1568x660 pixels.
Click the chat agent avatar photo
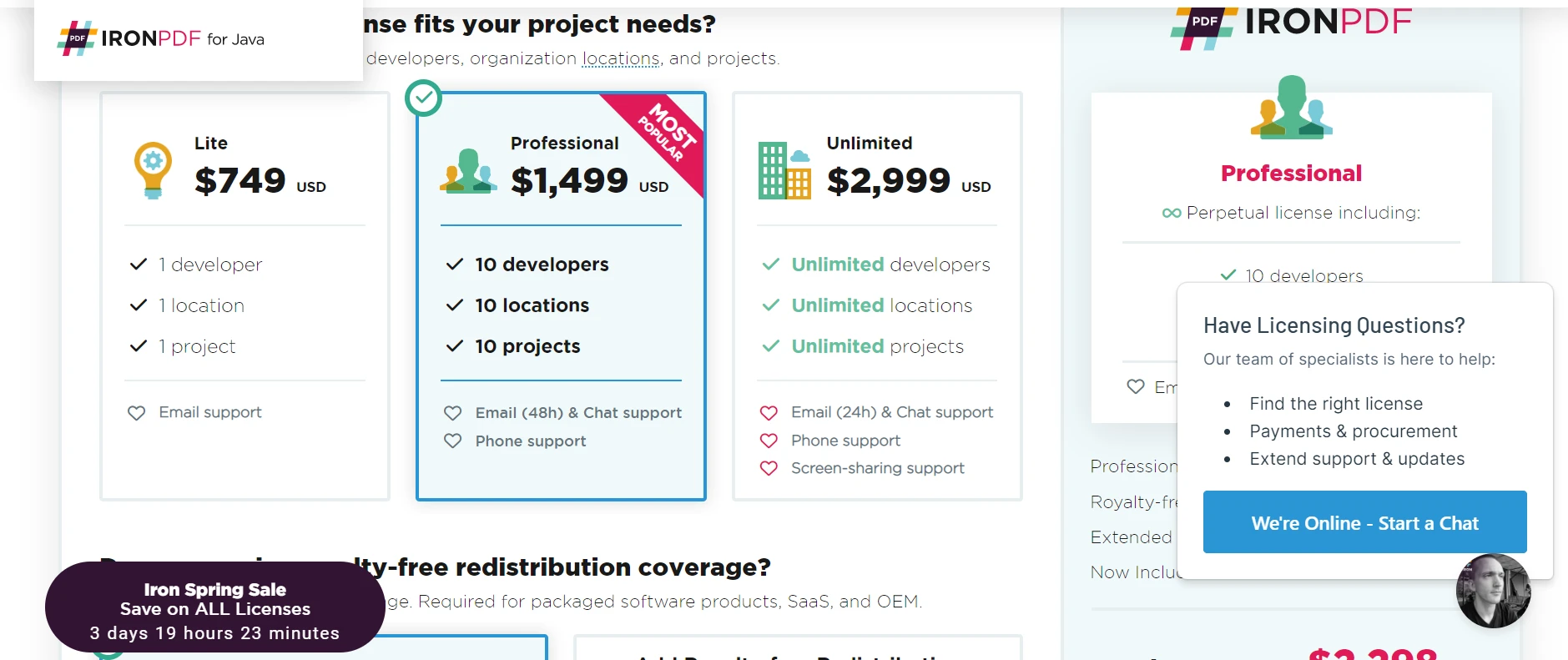tap(1493, 591)
